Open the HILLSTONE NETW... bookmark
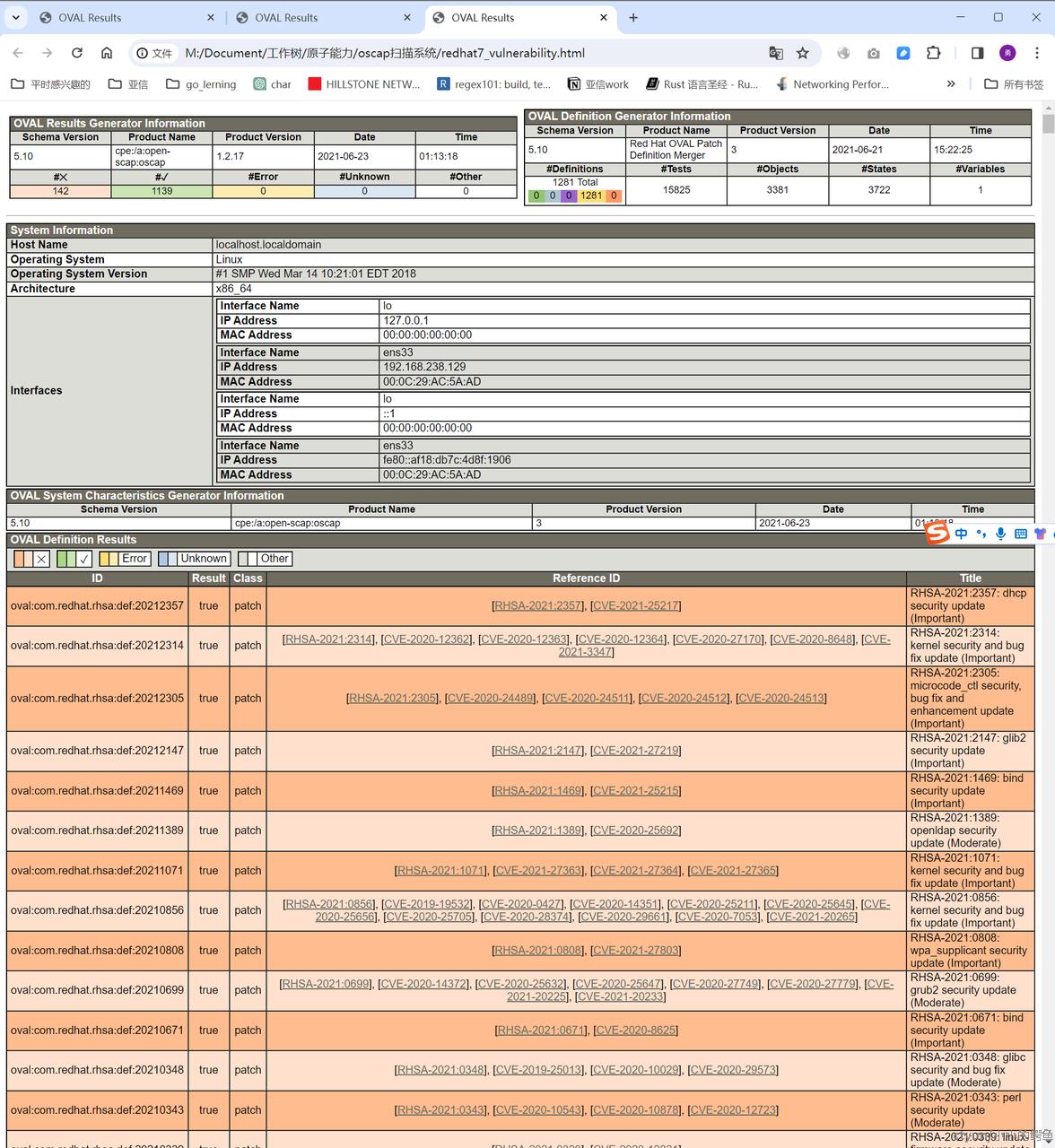The height and width of the screenshot is (1148, 1055). coord(363,84)
